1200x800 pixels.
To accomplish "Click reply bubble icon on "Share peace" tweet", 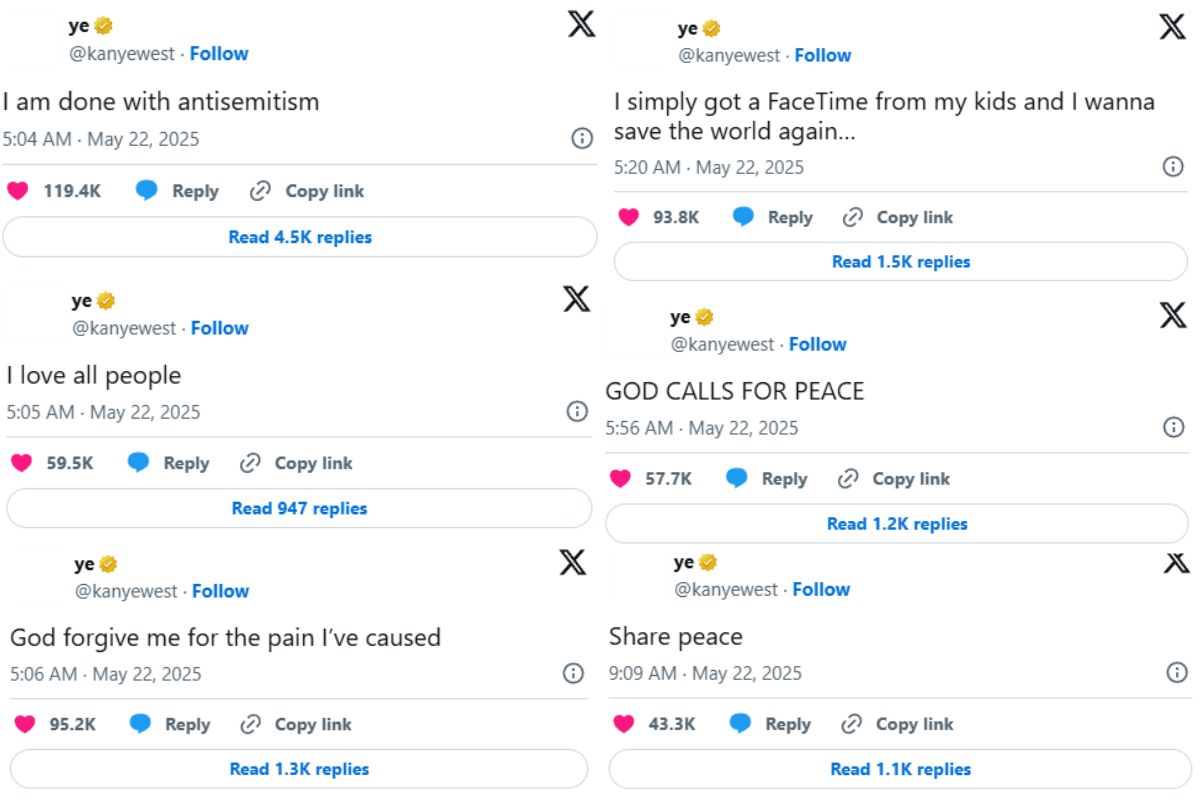I will pyautogui.click(x=740, y=724).
